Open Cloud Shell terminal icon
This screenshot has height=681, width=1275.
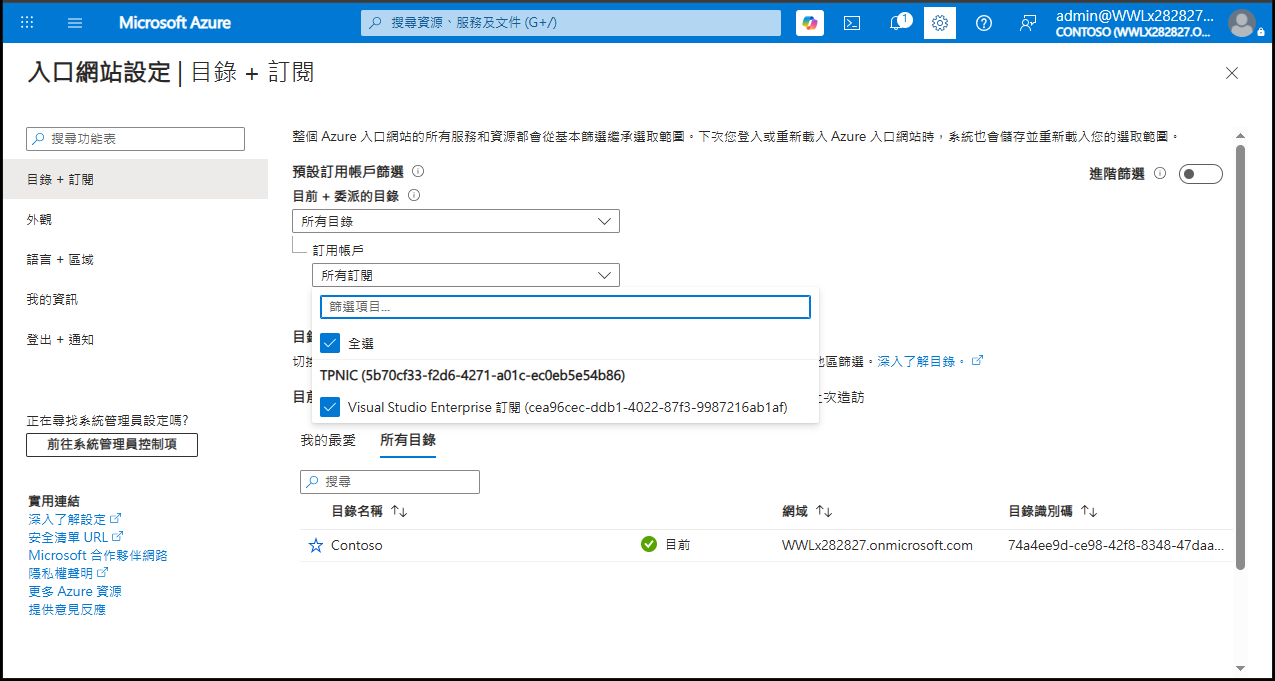pyautogui.click(x=852, y=23)
